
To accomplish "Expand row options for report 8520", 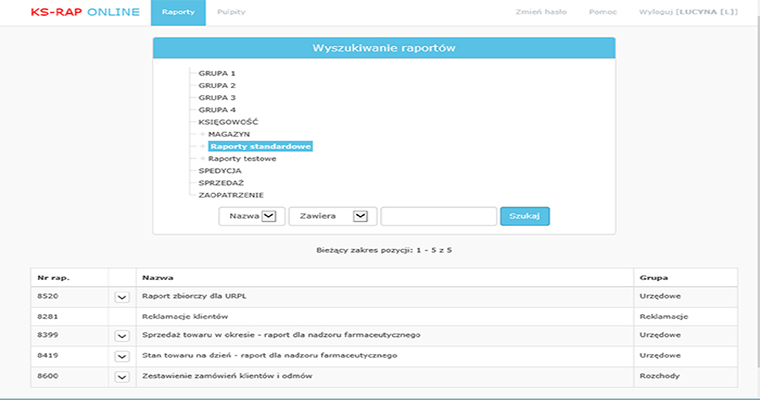I will [x=122, y=297].
